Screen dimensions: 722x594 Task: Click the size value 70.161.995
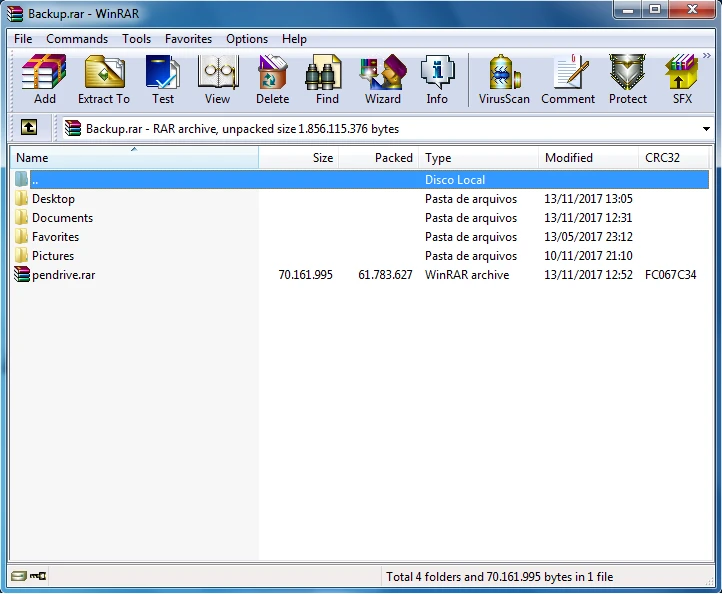pyautogui.click(x=305, y=275)
